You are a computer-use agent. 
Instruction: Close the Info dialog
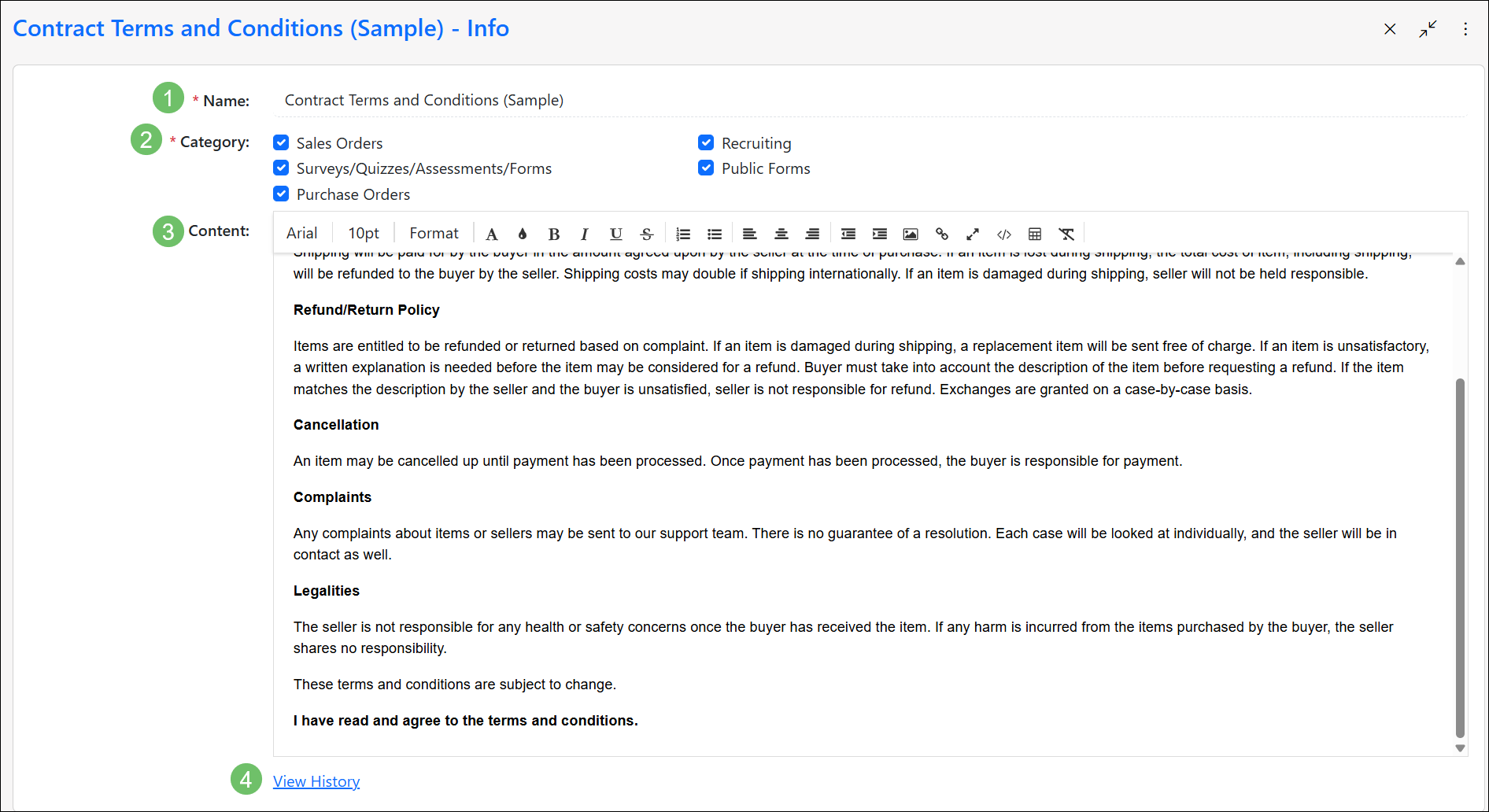1390,29
